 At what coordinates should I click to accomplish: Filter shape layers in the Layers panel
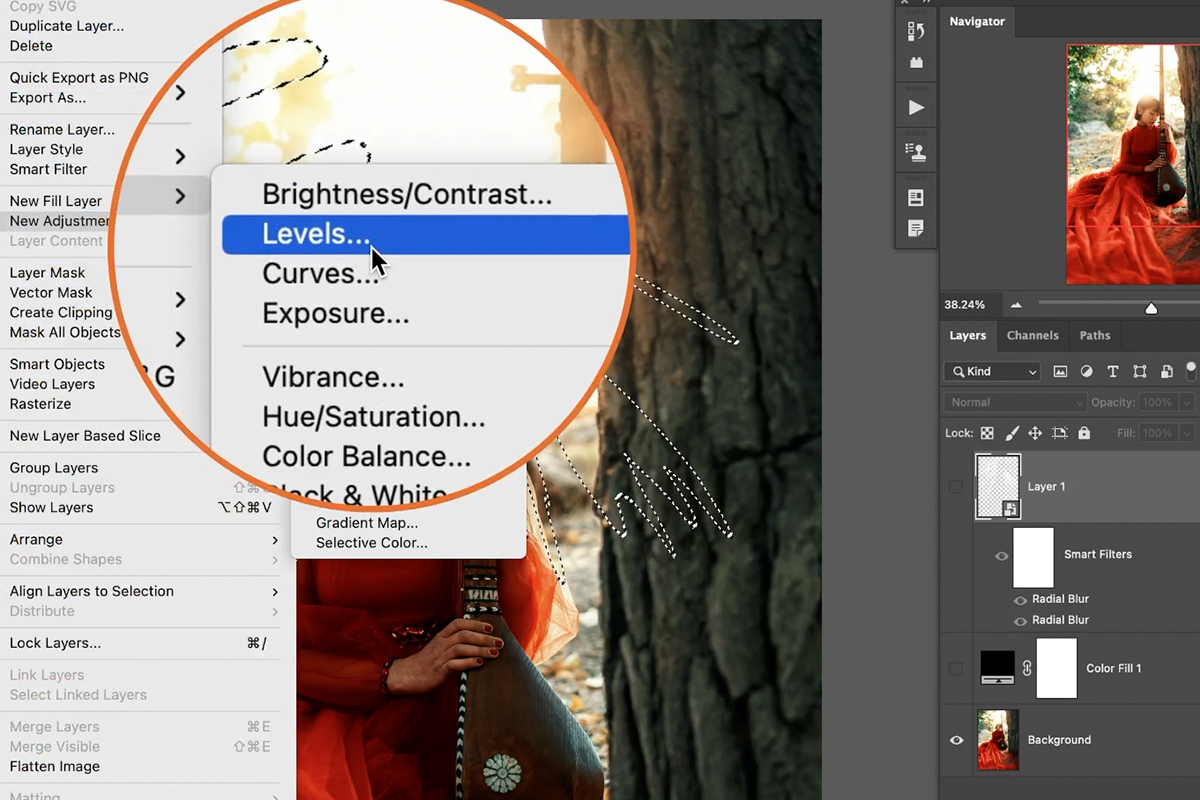coord(1139,371)
